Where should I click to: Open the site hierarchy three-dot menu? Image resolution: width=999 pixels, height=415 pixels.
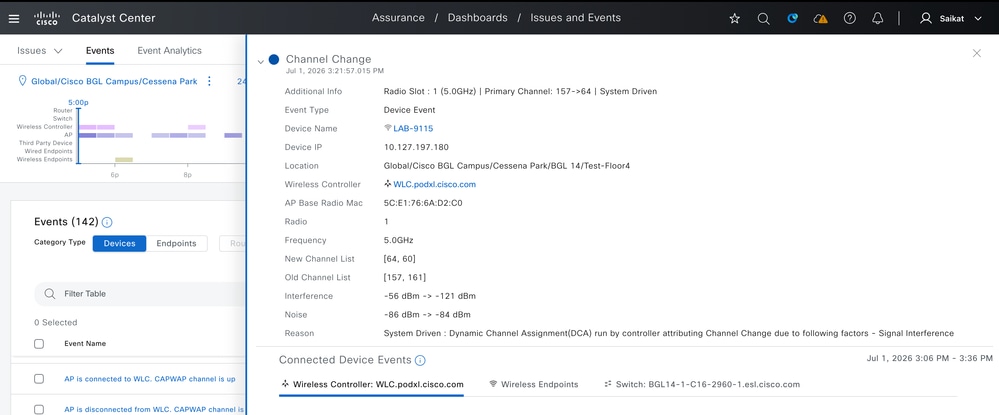coord(209,81)
